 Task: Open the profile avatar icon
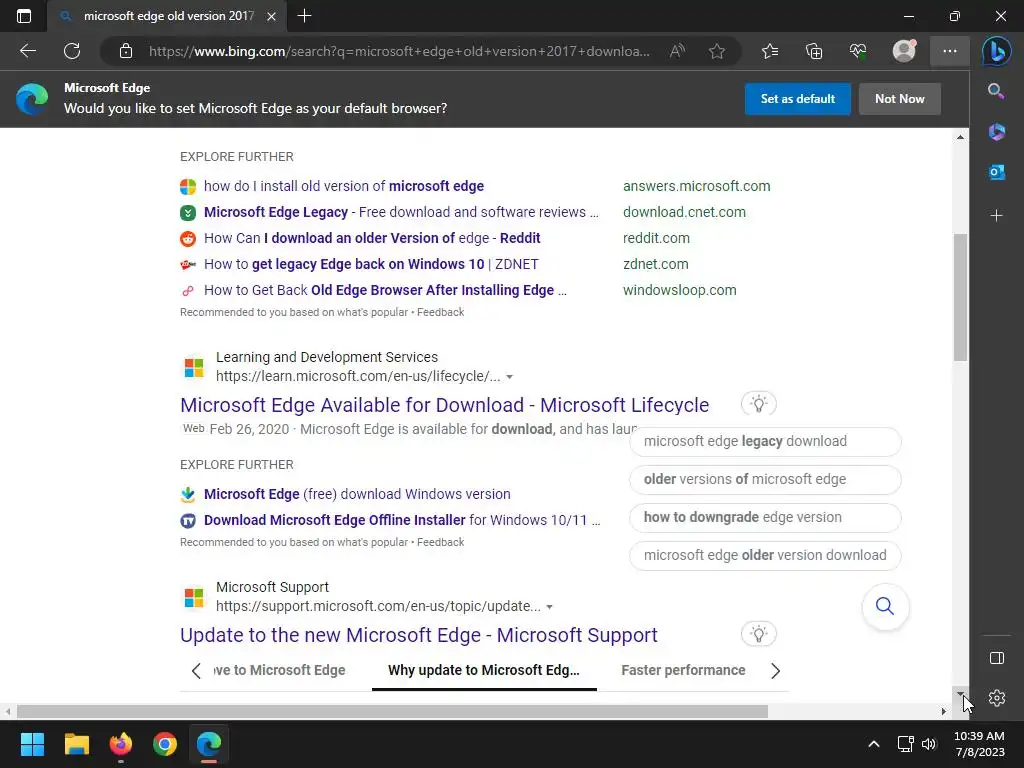click(x=904, y=51)
